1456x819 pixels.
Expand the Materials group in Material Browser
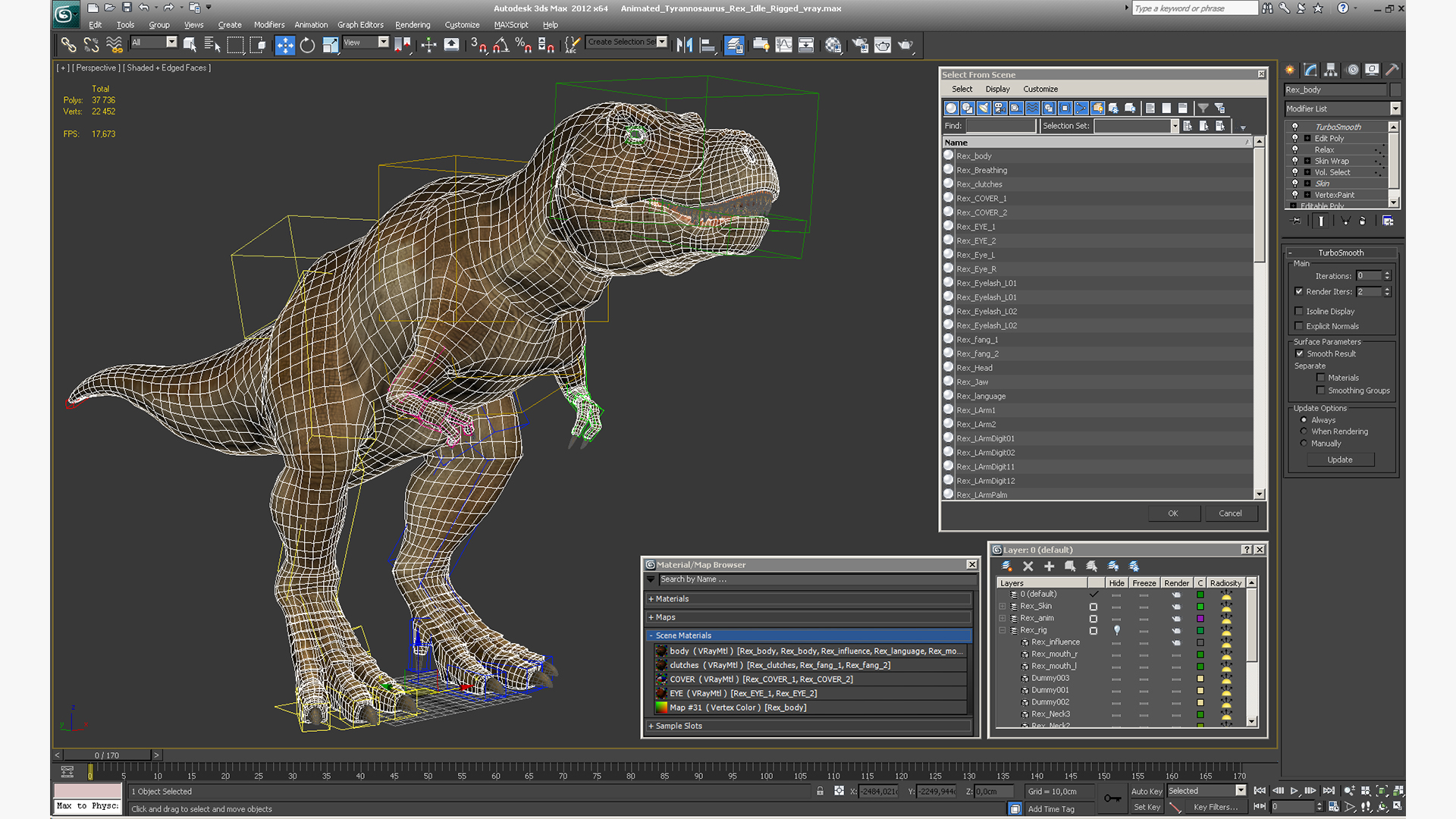click(651, 599)
